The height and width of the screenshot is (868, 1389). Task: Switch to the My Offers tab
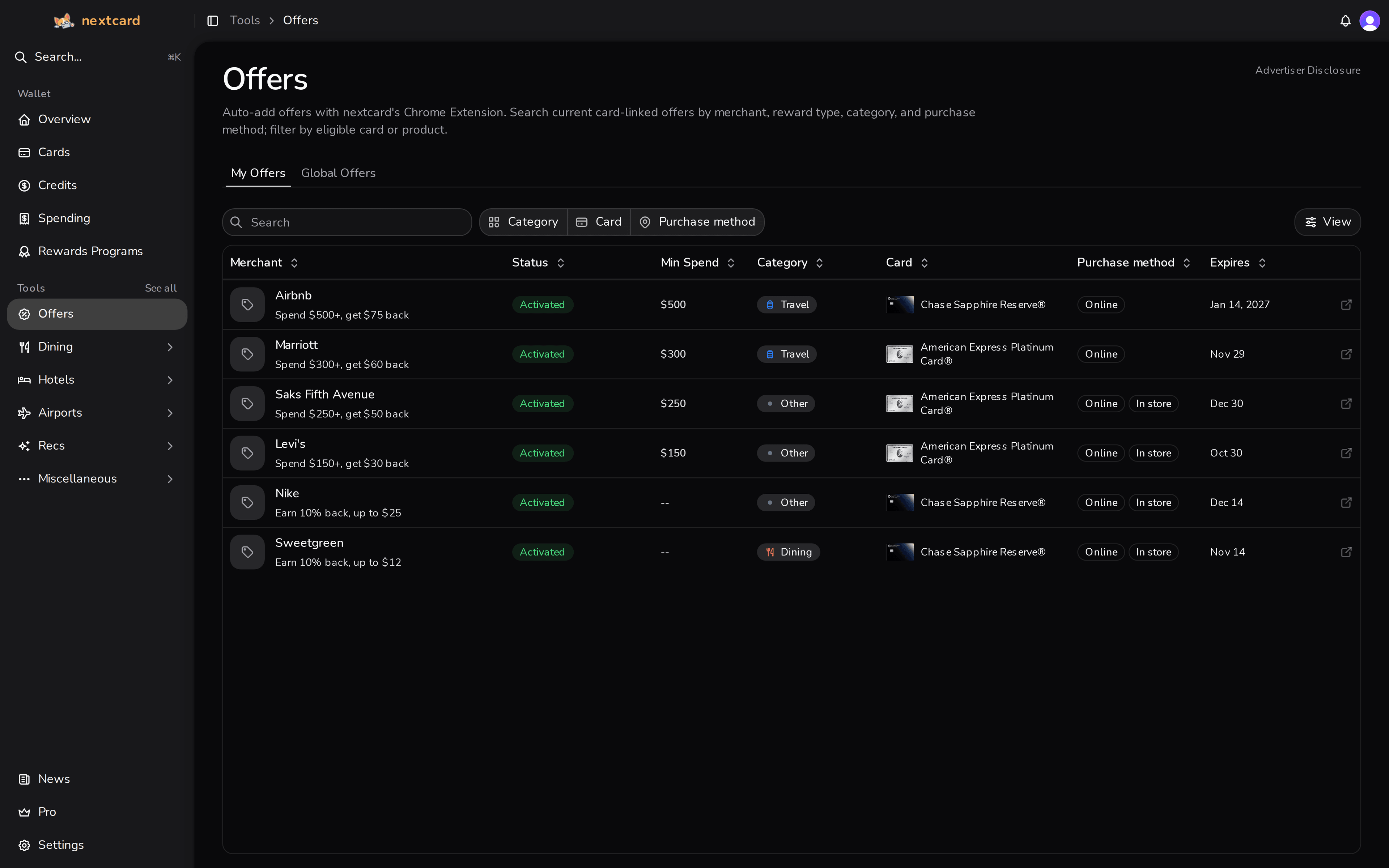point(258,173)
